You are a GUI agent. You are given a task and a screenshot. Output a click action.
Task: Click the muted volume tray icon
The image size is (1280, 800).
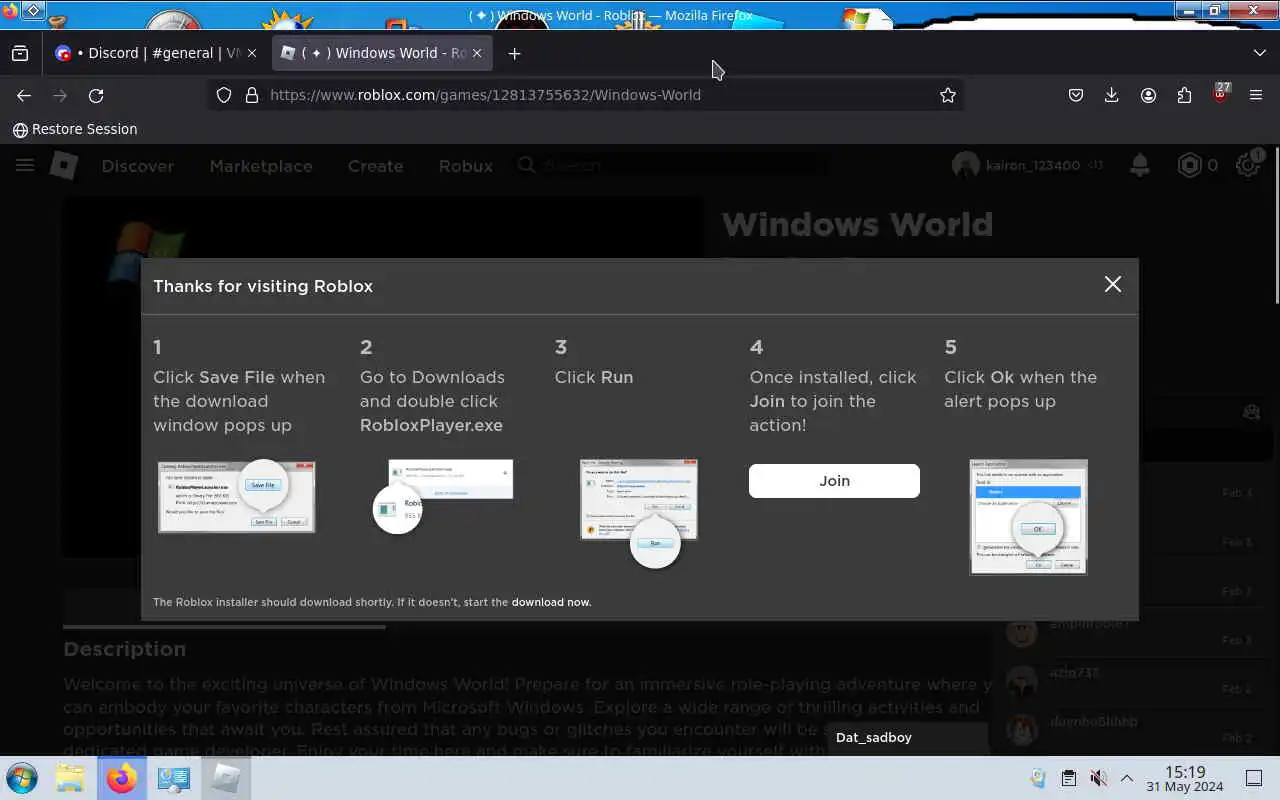tap(1098, 778)
